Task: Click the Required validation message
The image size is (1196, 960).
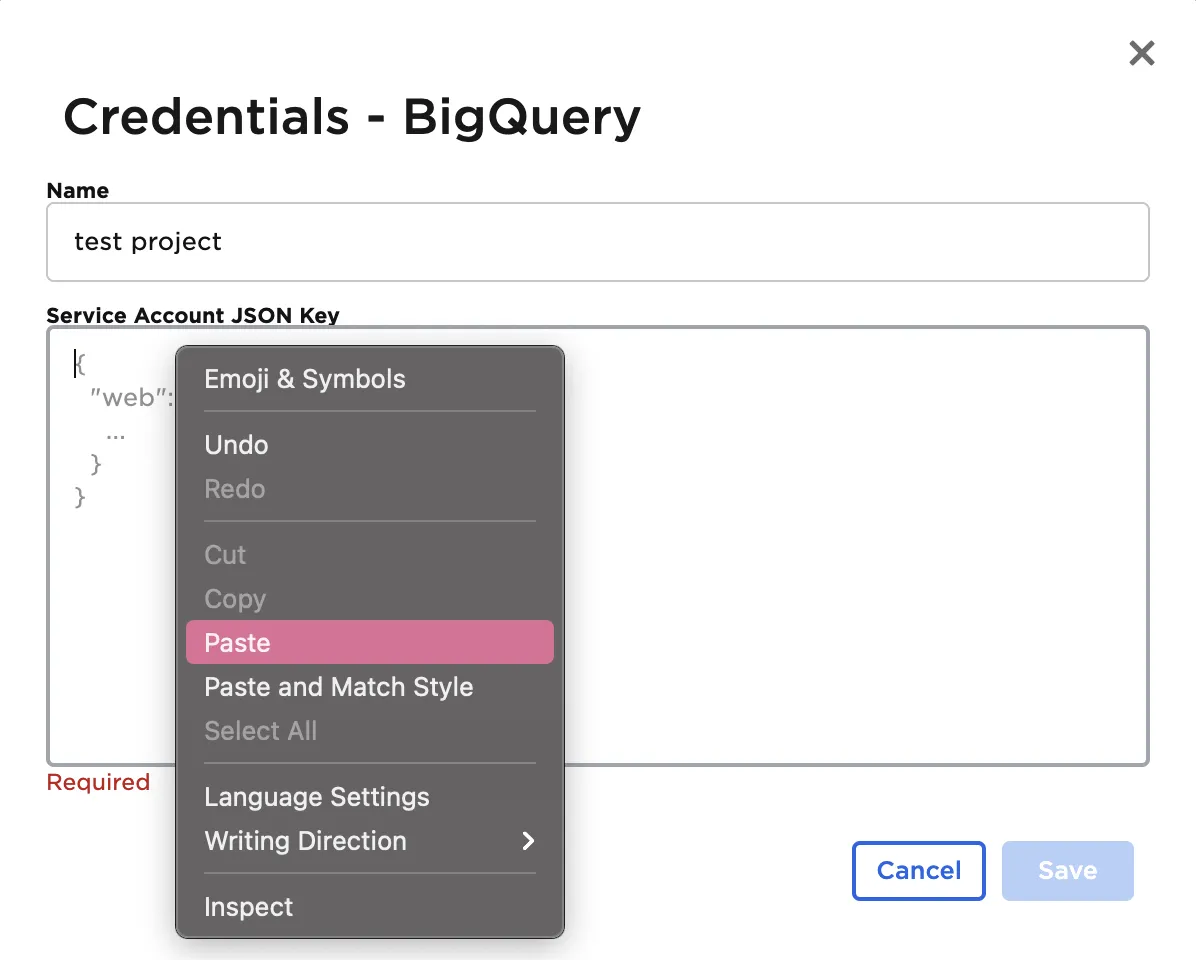Action: (98, 782)
